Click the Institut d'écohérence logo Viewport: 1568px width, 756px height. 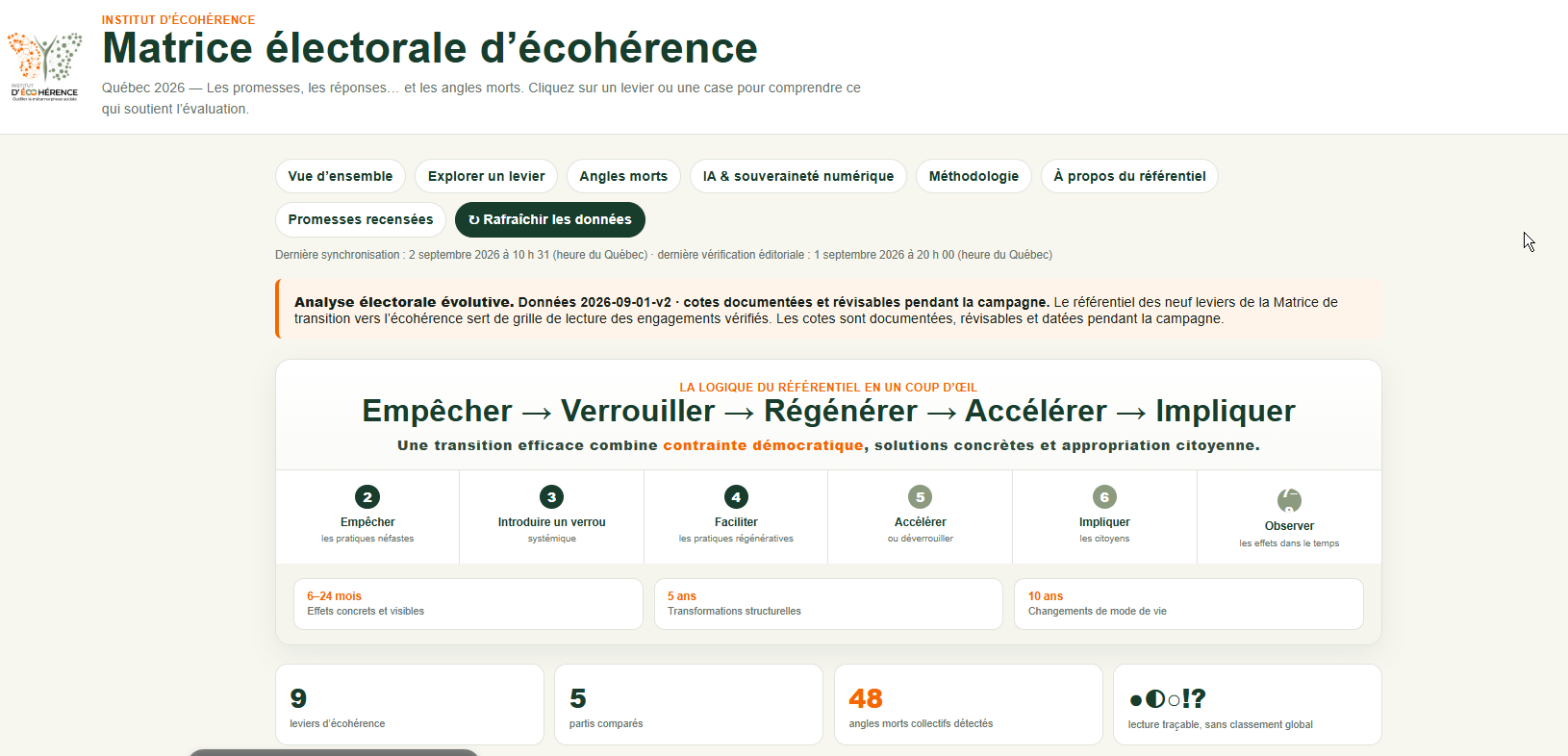pos(44,67)
